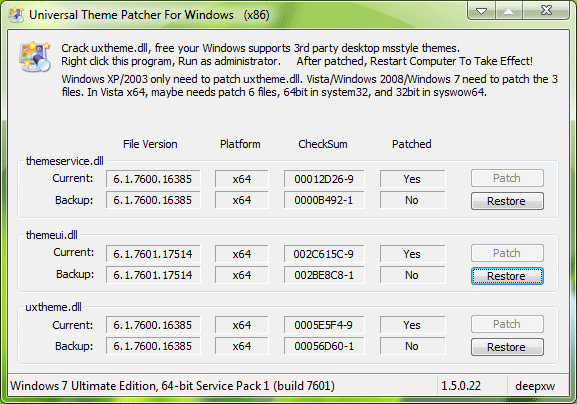Click the window title Universal Theme Patcher

click(x=149, y=15)
